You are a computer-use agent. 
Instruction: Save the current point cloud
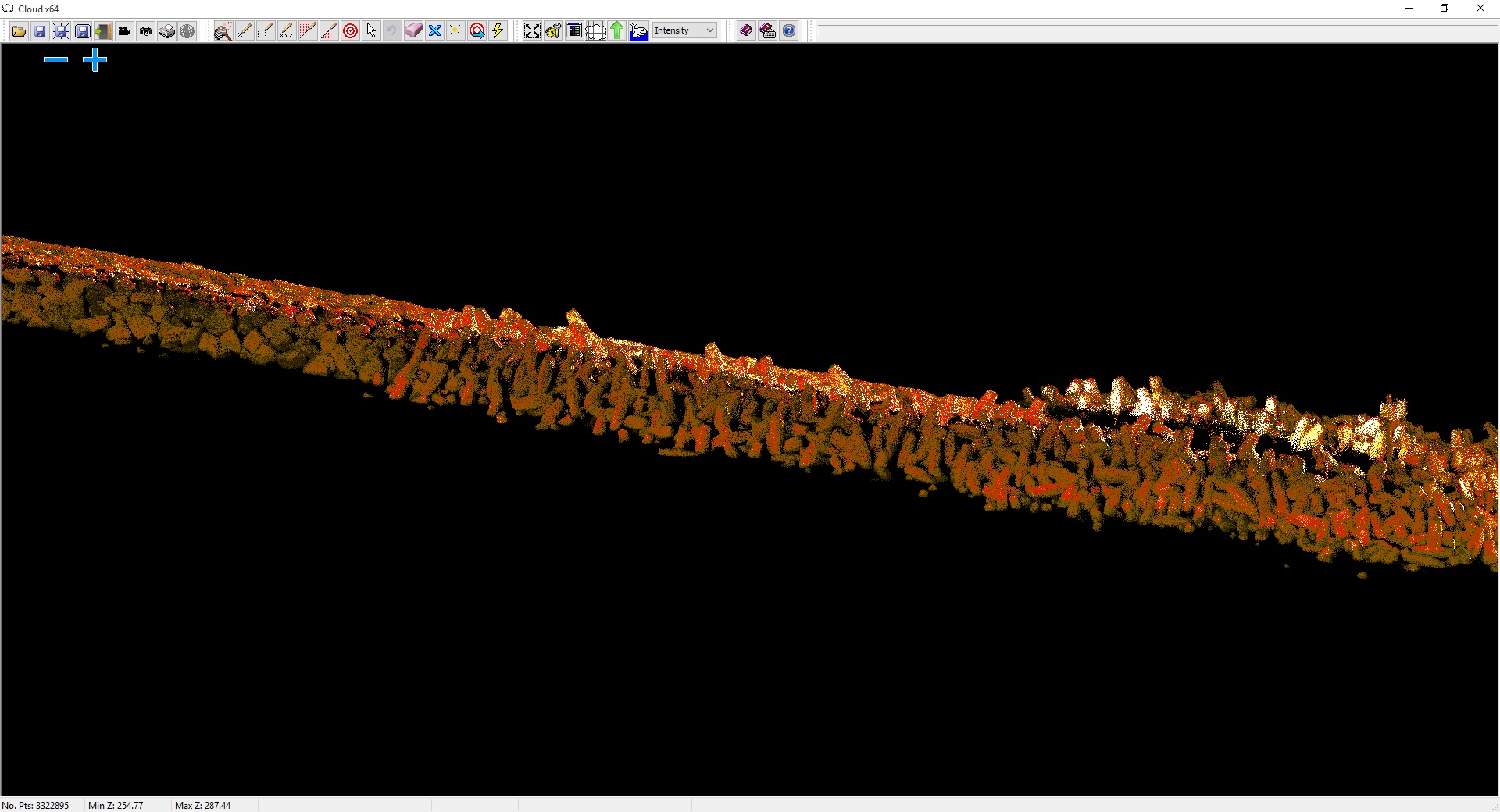coord(40,30)
